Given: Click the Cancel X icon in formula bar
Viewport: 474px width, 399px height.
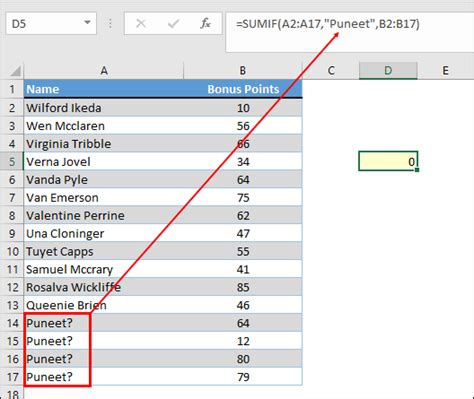Looking at the screenshot, I should (x=141, y=24).
